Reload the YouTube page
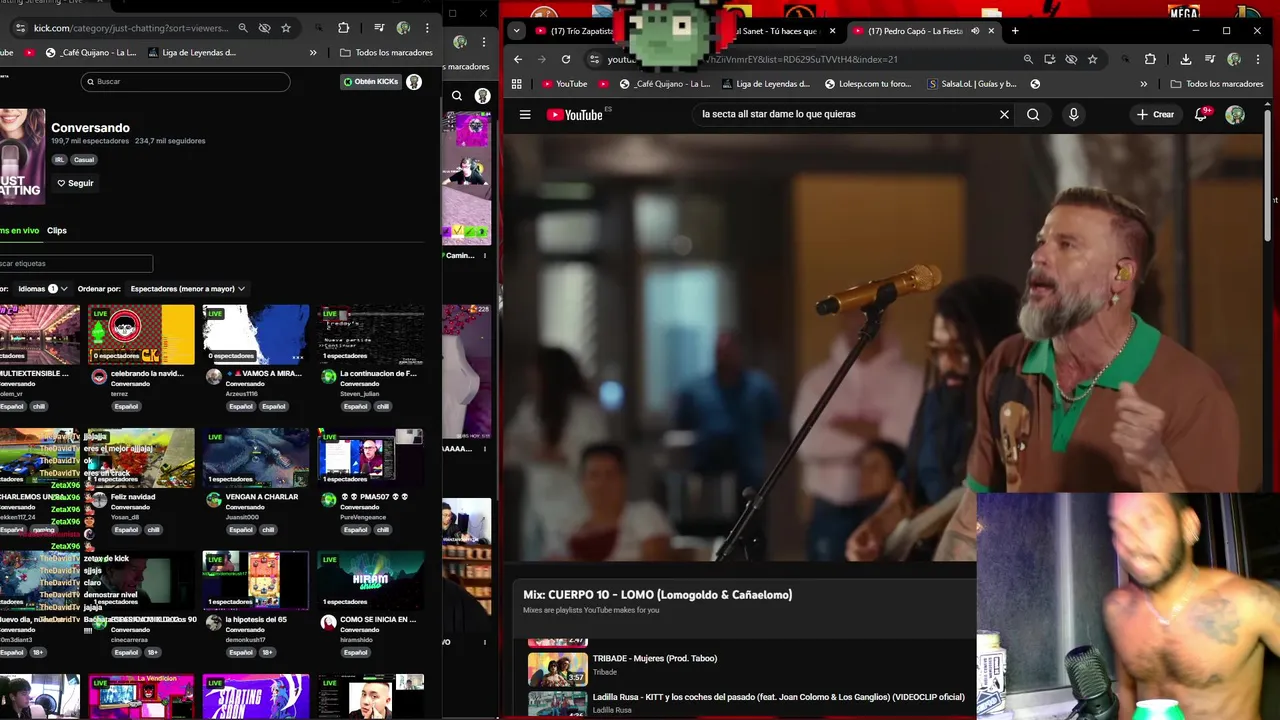The image size is (1280, 720). pyautogui.click(x=566, y=59)
